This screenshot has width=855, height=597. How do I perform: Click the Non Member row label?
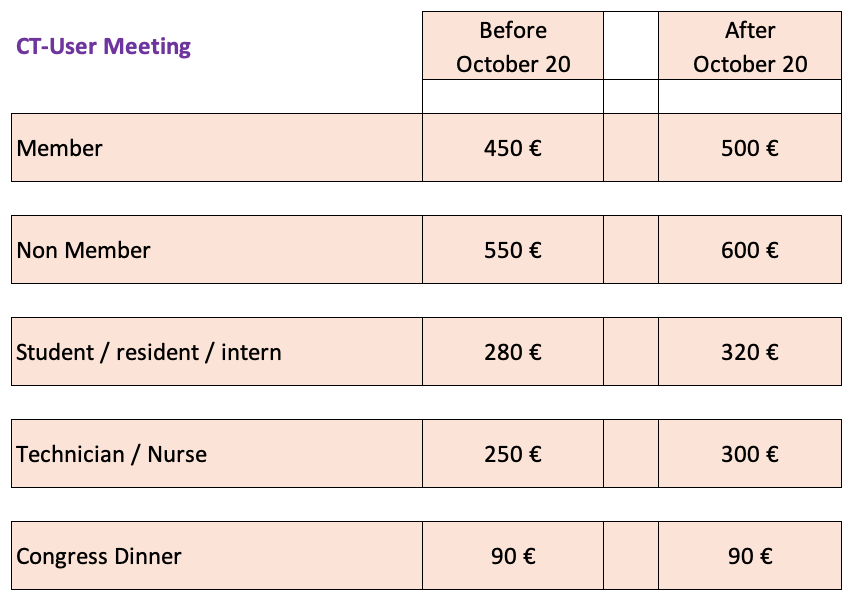[84, 250]
